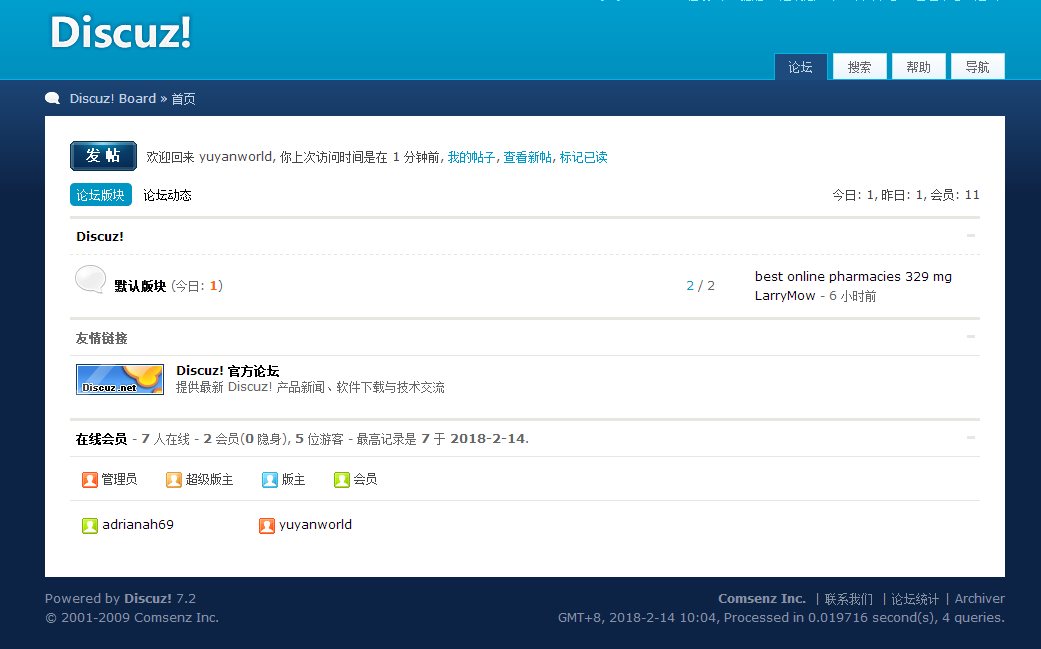Open the yuyanworld online member profile
Image resolution: width=1041 pixels, height=649 pixels.
coord(315,525)
